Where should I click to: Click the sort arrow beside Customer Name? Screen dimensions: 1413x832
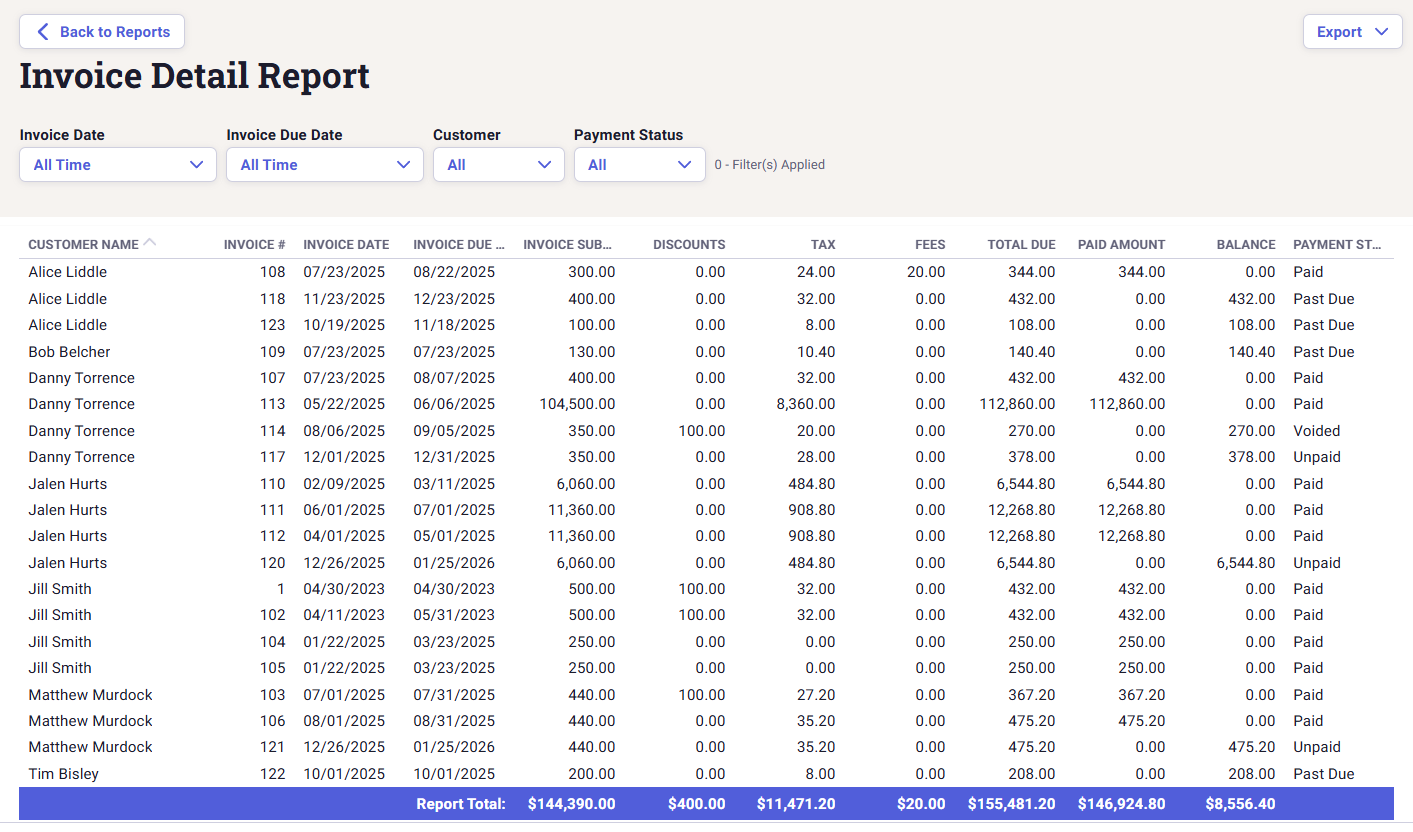click(x=150, y=243)
